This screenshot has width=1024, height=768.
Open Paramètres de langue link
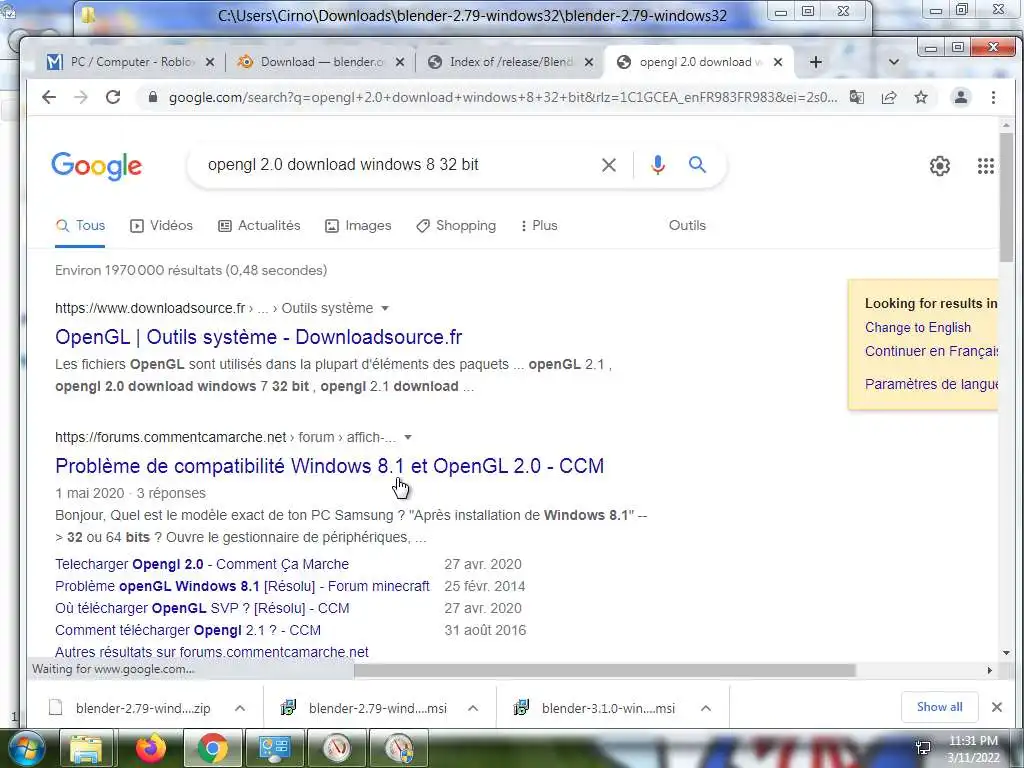(931, 384)
